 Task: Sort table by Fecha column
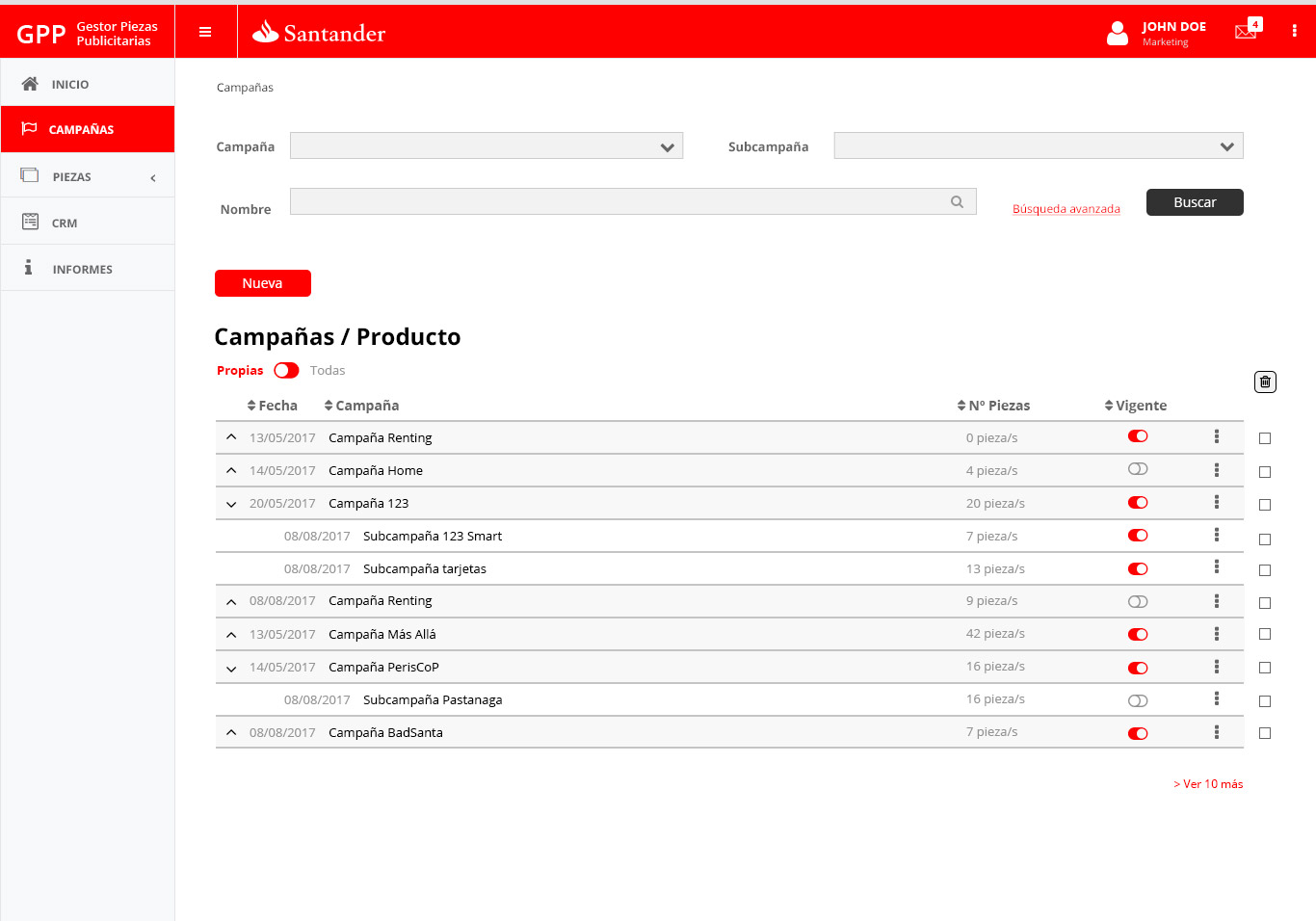click(273, 406)
